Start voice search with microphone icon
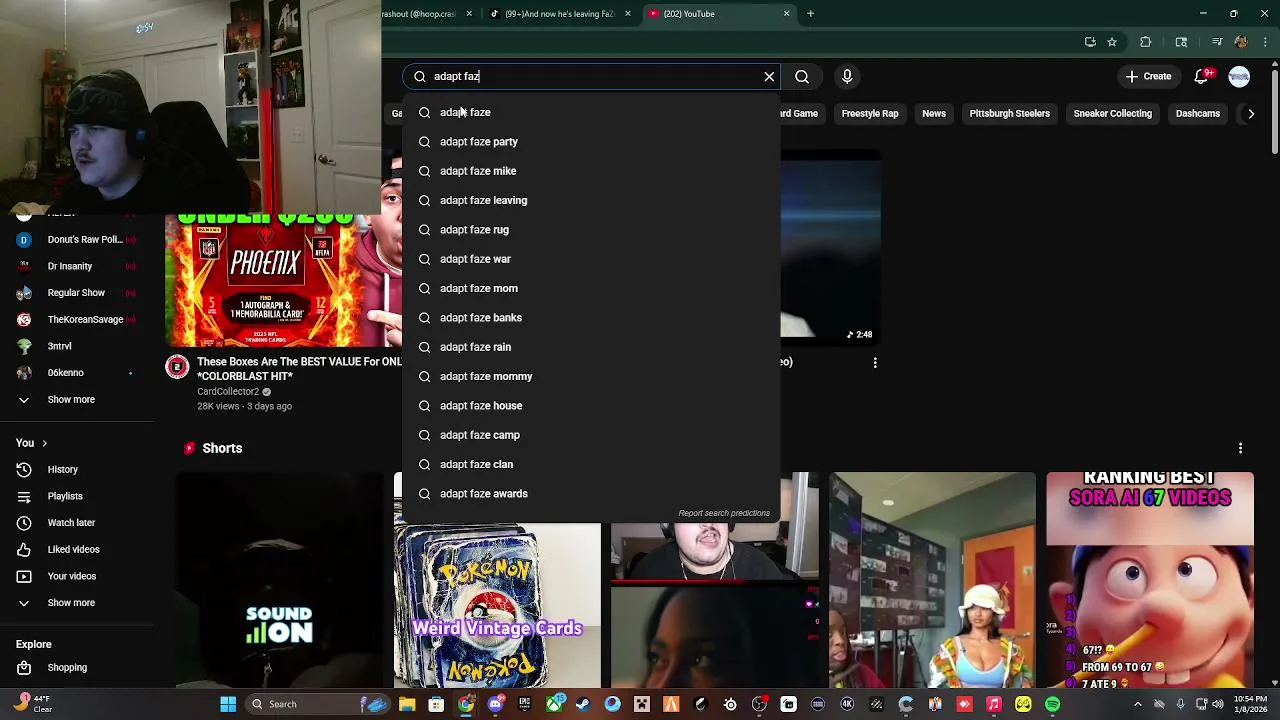This screenshot has height=720, width=1280. click(x=847, y=76)
